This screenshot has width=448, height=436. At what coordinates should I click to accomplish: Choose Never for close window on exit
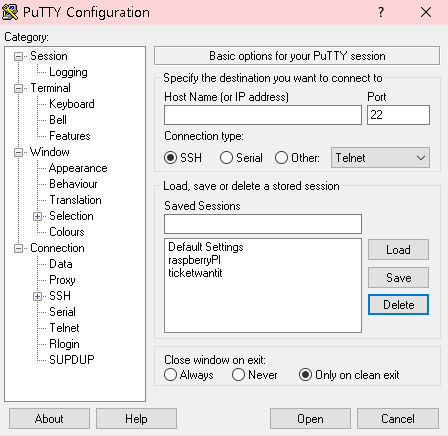click(238, 375)
